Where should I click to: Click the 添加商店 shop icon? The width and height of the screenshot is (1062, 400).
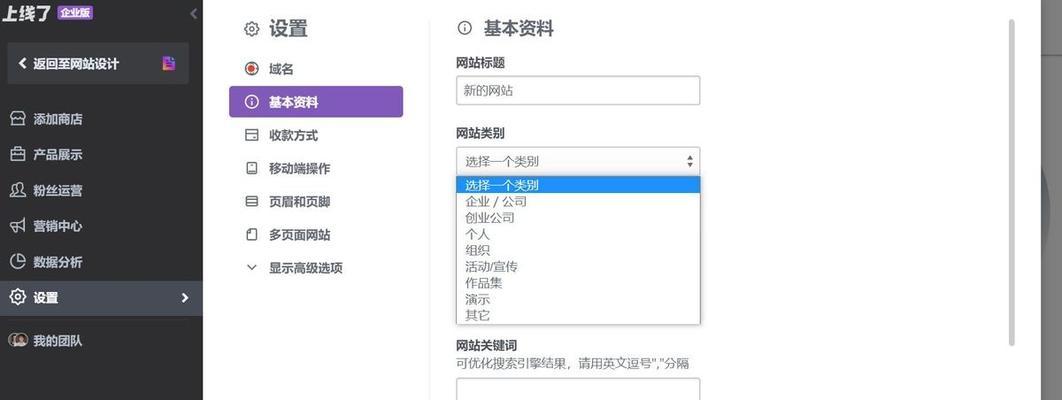pyautogui.click(x=18, y=118)
